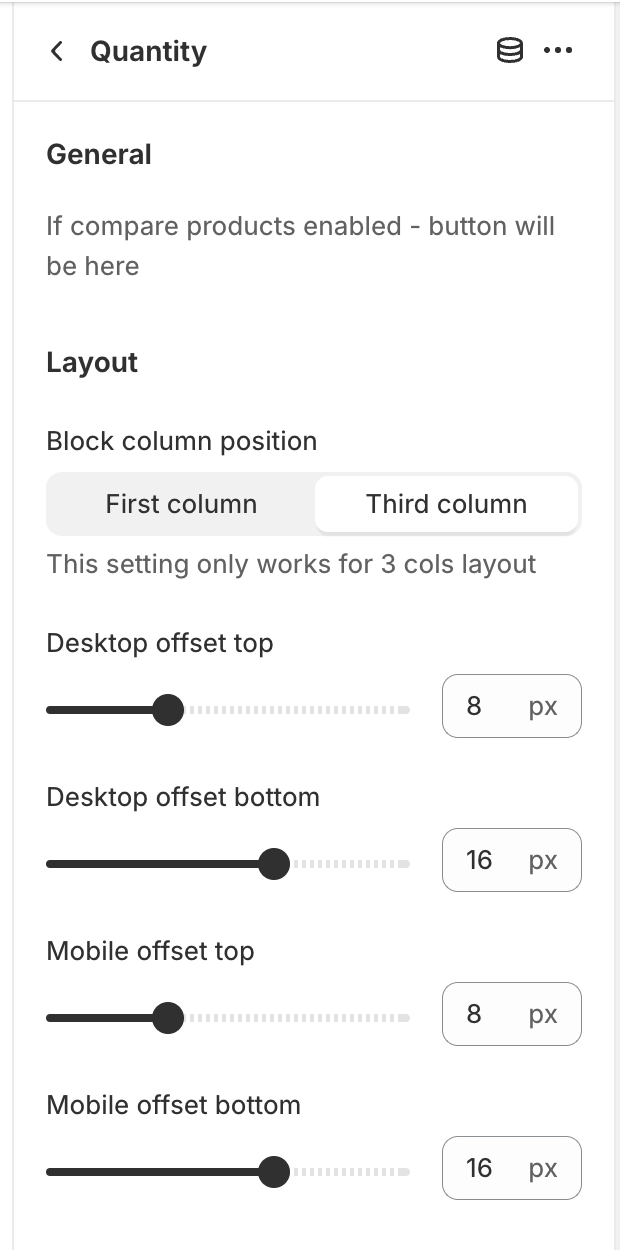
Task: Click the Desktop offset bottom slider handle
Action: tap(273, 864)
